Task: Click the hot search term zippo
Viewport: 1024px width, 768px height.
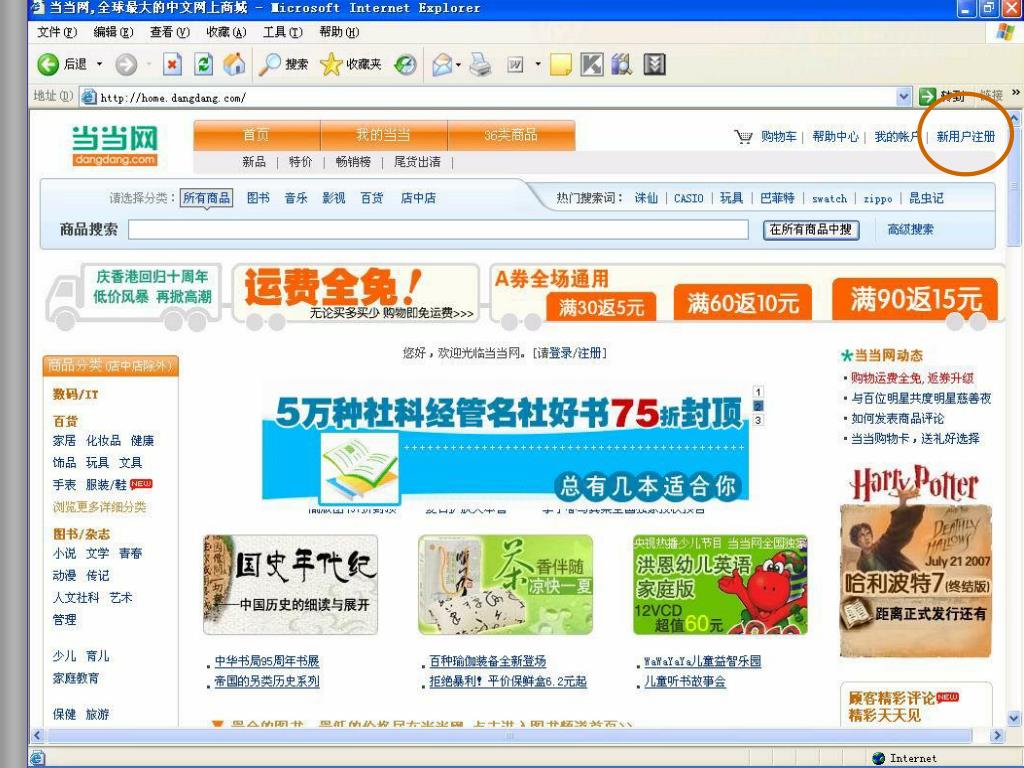Action: pos(878,199)
